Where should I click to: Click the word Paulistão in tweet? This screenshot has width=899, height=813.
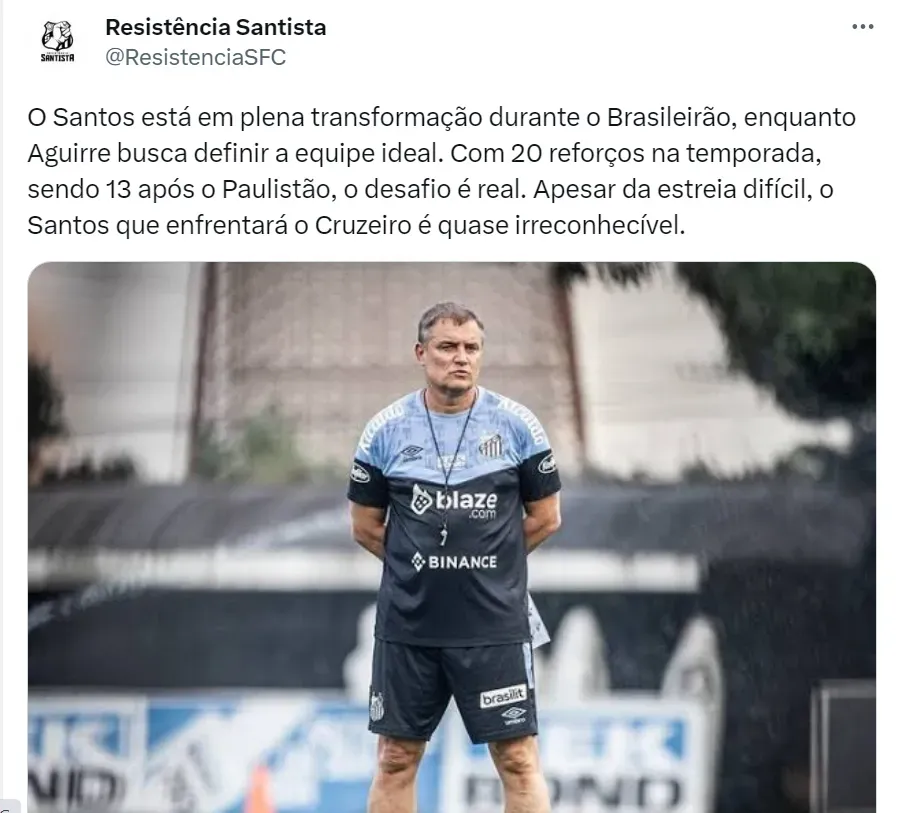[278, 189]
